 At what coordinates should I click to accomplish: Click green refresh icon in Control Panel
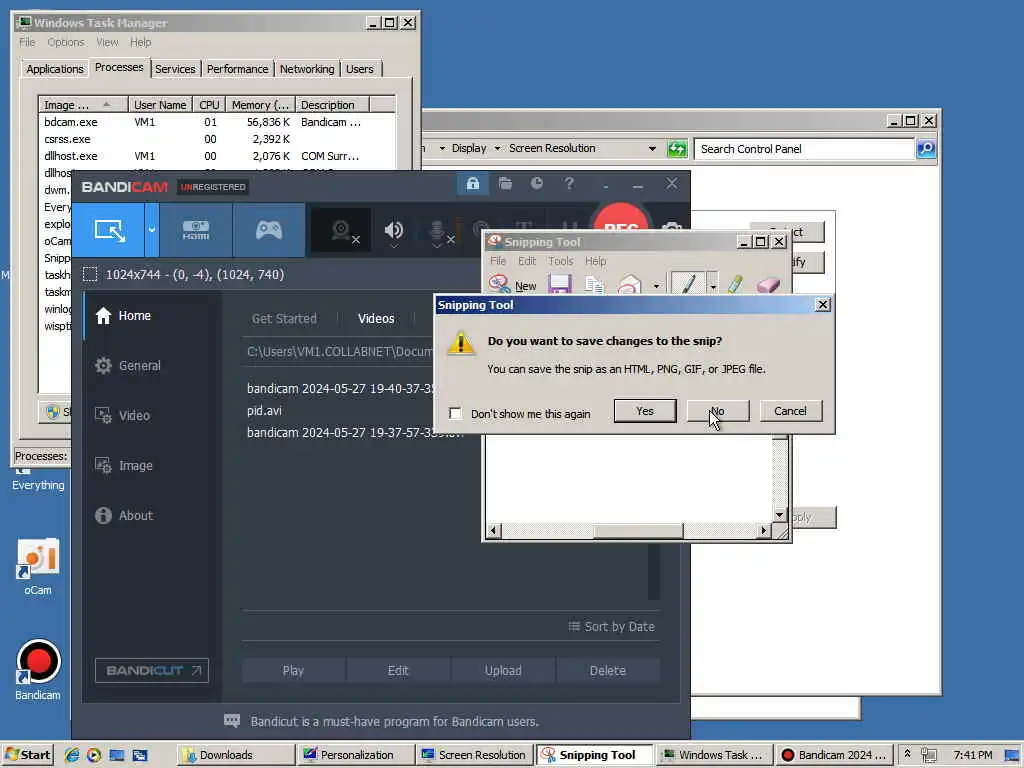coord(677,149)
